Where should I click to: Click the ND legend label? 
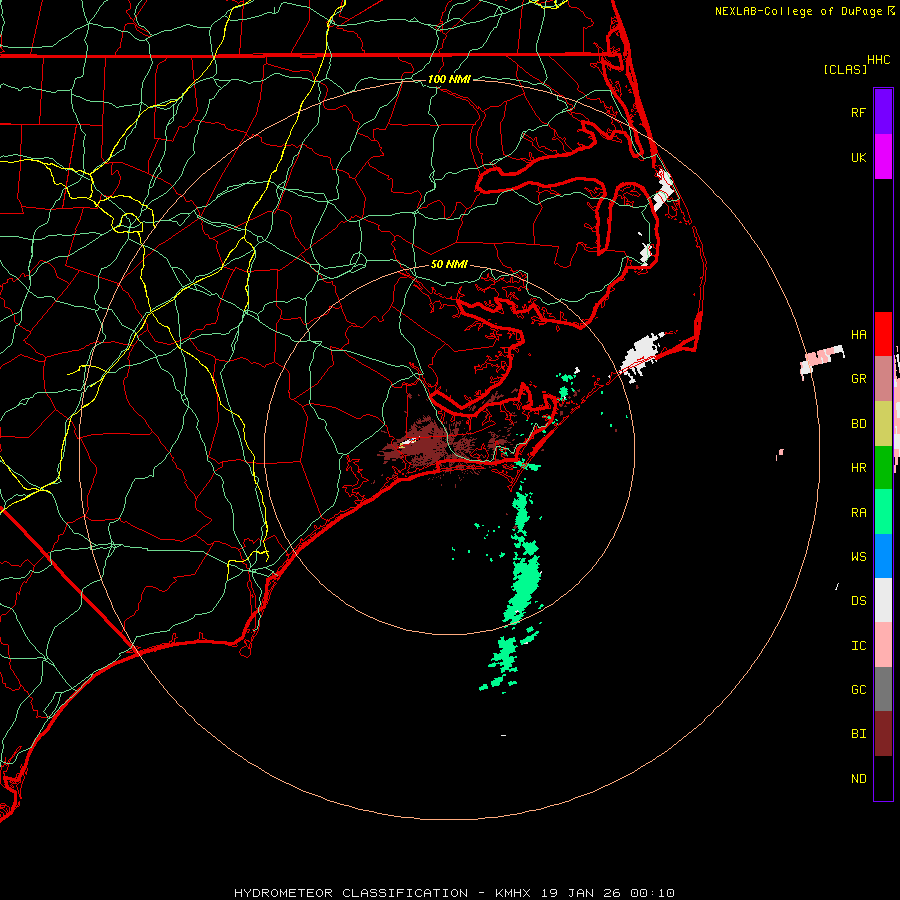pos(858,779)
